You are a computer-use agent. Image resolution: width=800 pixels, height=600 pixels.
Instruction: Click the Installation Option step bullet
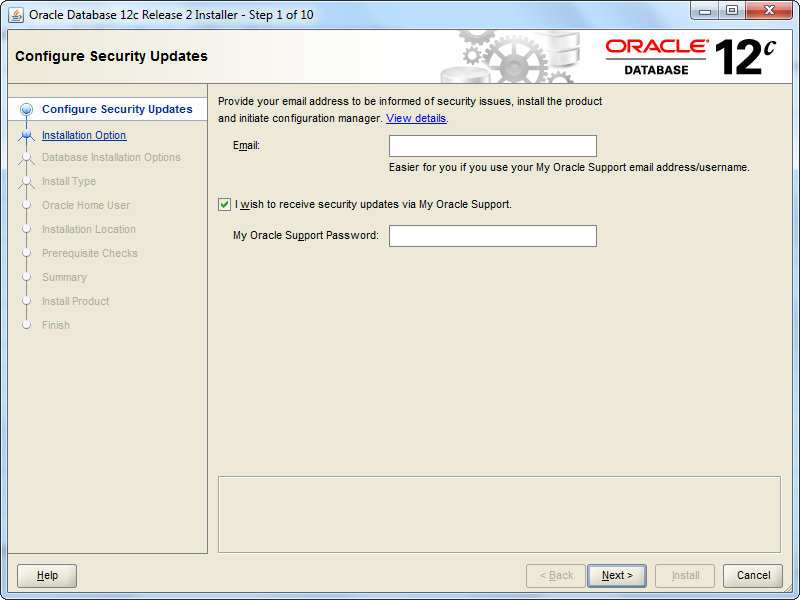(x=27, y=135)
